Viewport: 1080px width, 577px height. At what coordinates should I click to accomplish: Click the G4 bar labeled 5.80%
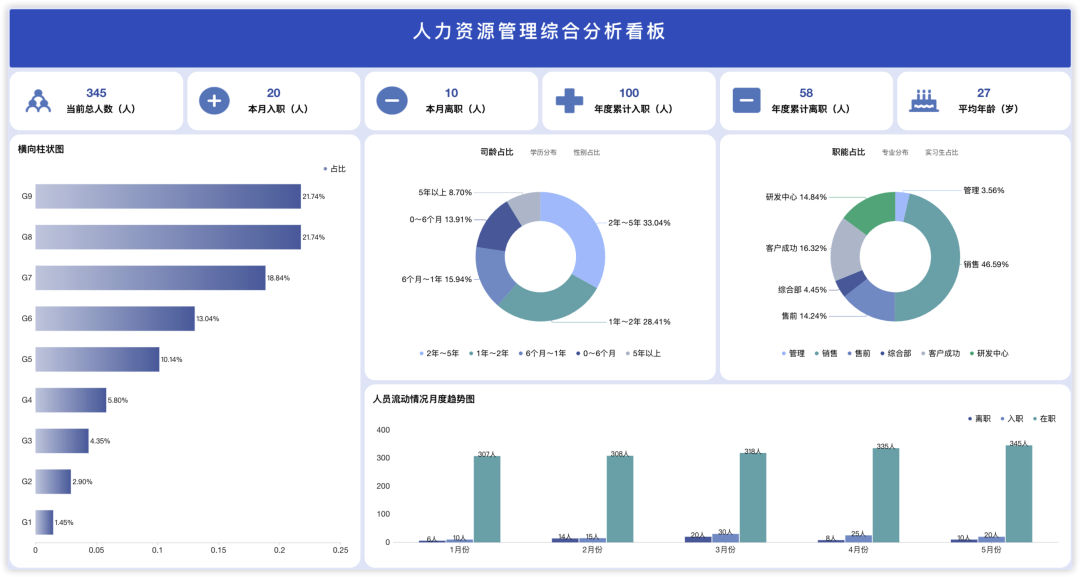pyautogui.click(x=71, y=400)
